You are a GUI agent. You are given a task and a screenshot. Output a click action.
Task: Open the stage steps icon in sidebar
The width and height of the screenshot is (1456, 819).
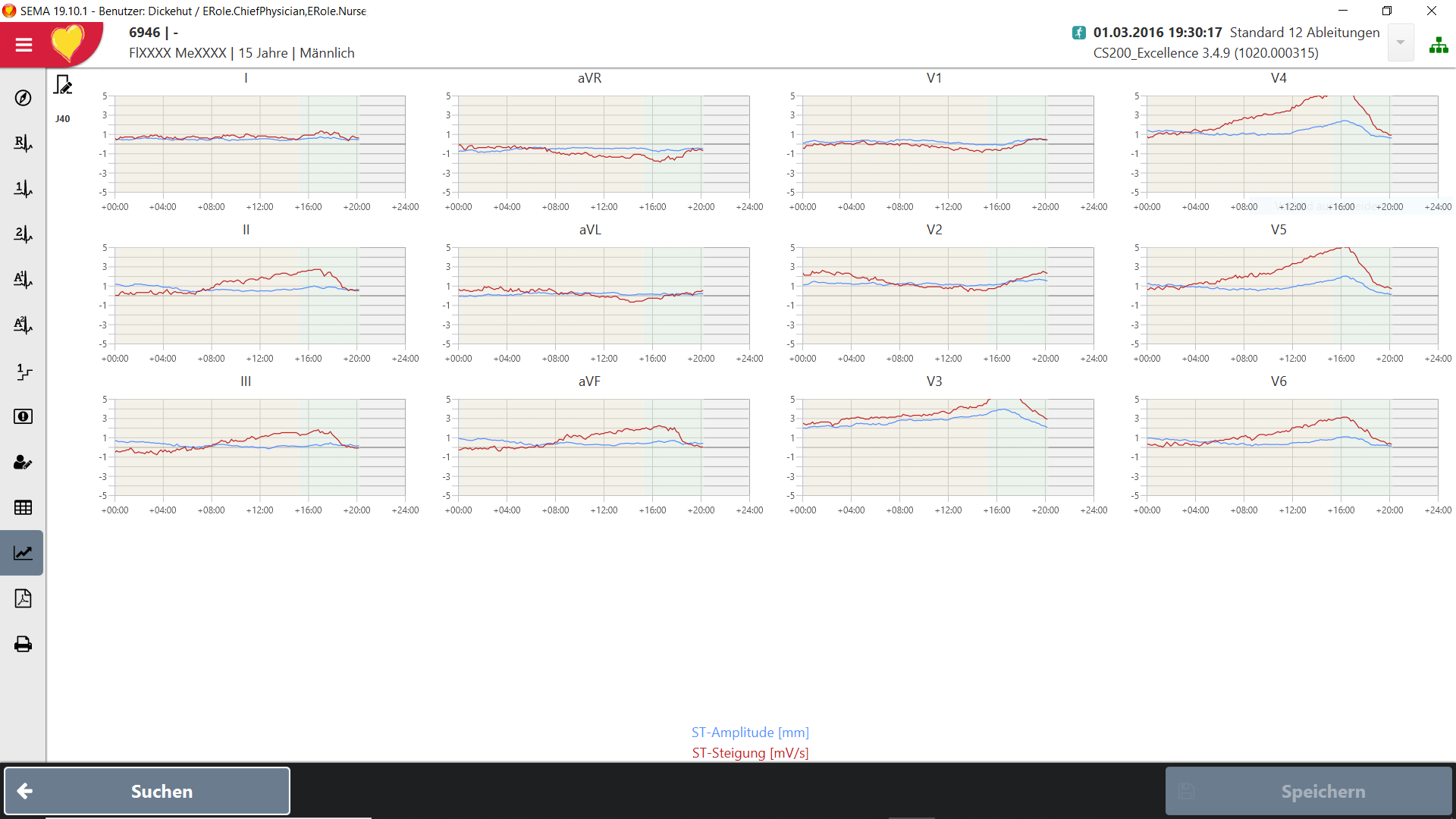[x=23, y=371]
